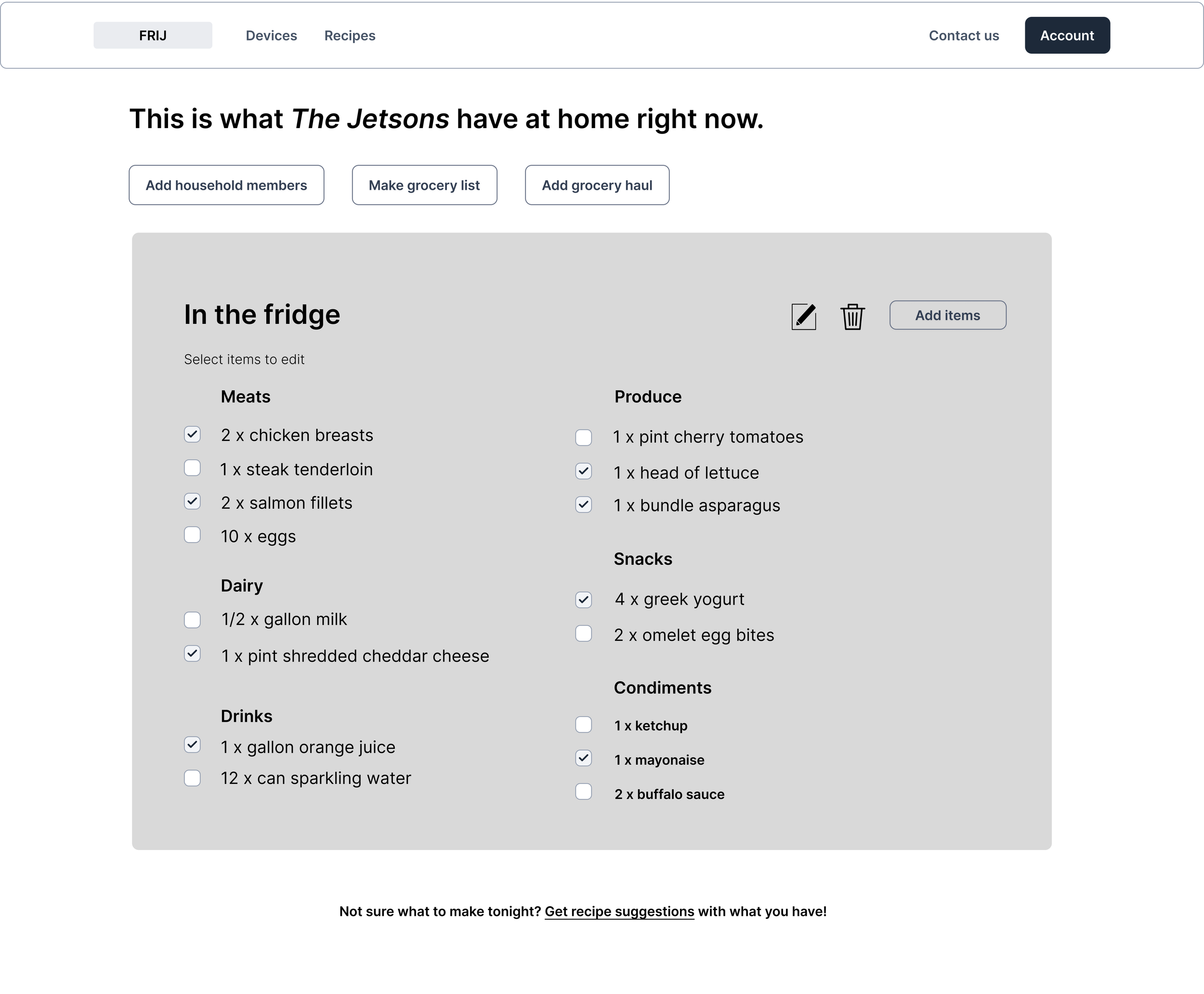The width and height of the screenshot is (1204, 994).
Task: Check the half gallon milk checkbox
Action: [192, 620]
